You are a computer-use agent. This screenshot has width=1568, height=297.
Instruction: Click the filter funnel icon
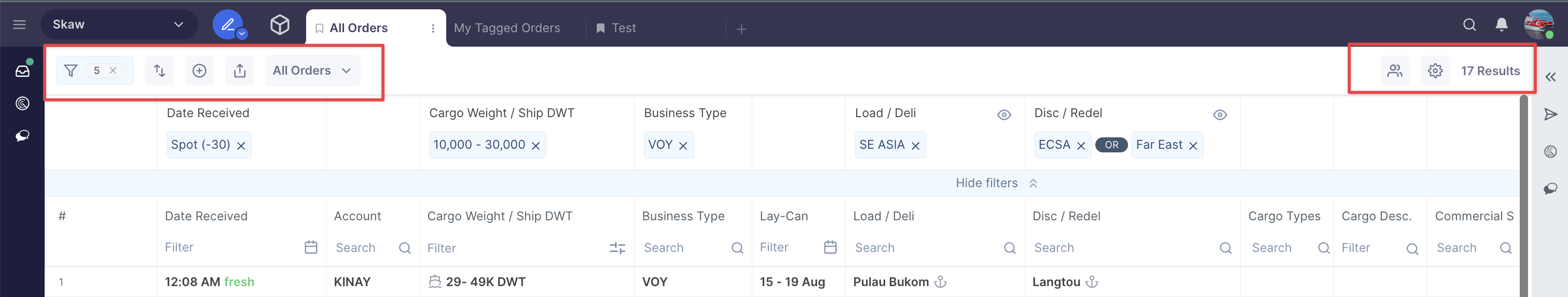pyautogui.click(x=71, y=70)
